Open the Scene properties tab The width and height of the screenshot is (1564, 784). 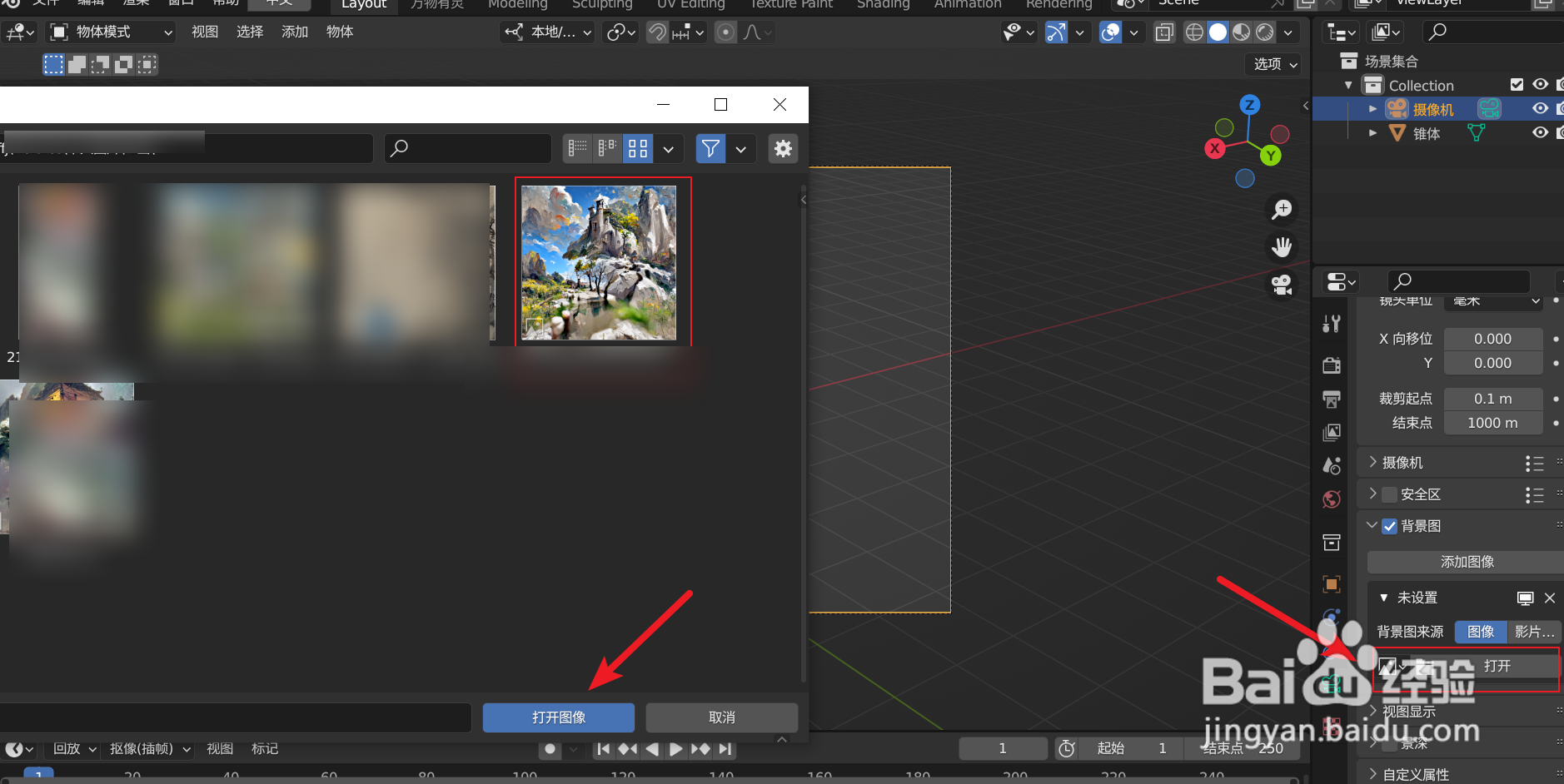[x=1332, y=465]
